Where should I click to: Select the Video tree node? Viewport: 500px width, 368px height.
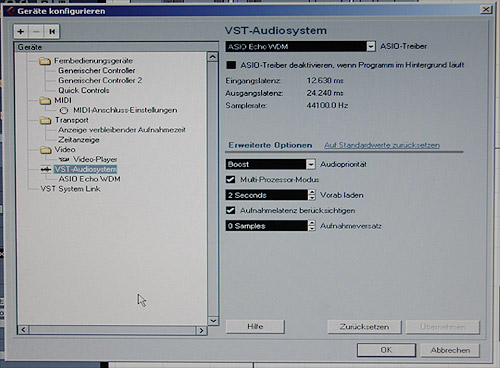[65, 150]
